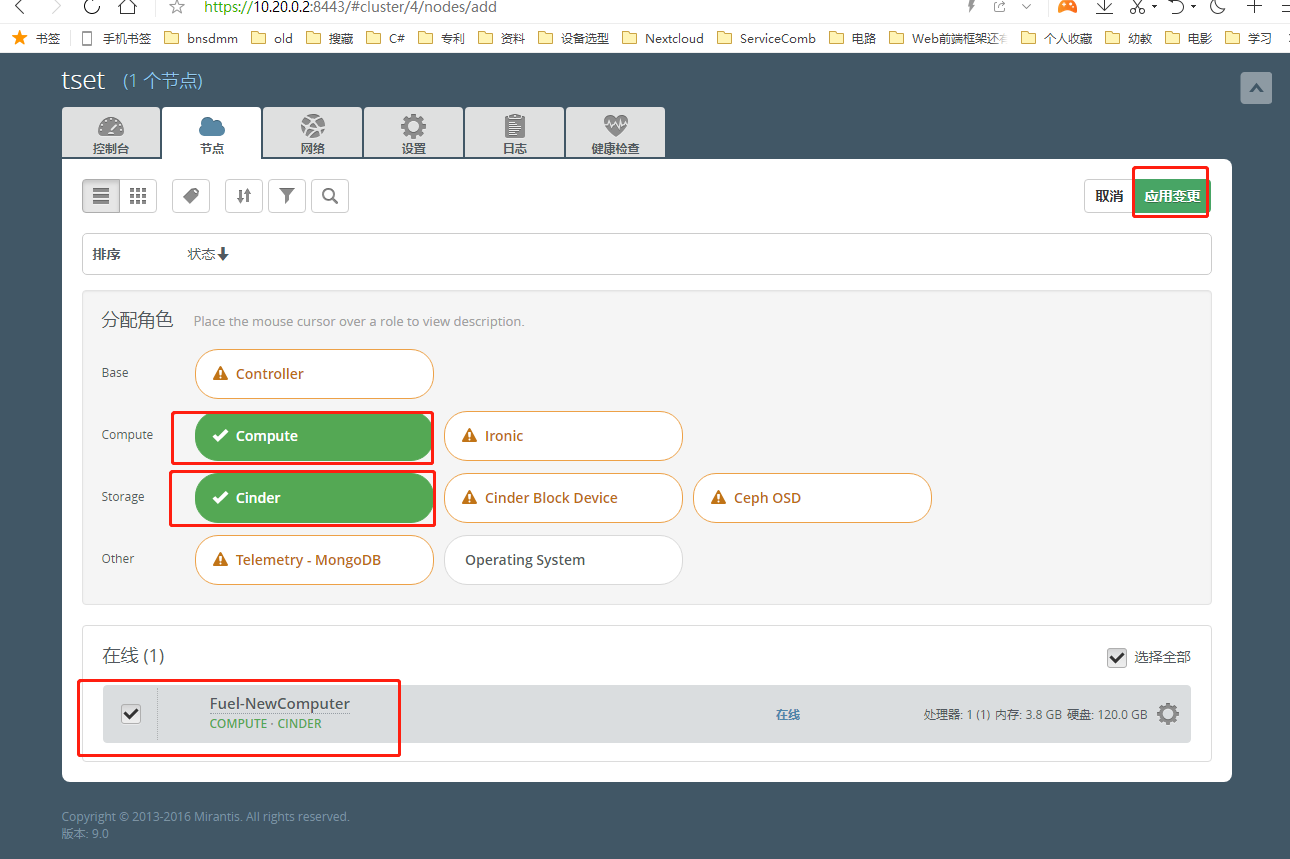Switch to the 设置 tab
Image resolution: width=1290 pixels, height=859 pixels.
(413, 132)
